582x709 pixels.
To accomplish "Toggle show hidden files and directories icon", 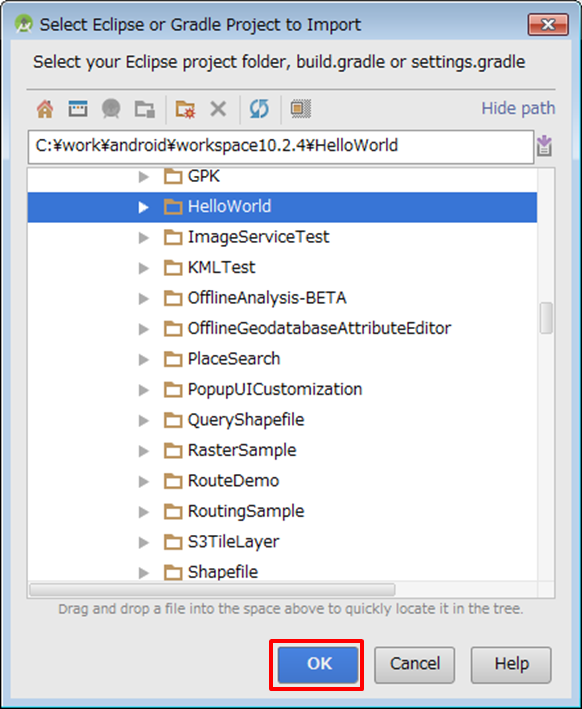I will pos(300,109).
